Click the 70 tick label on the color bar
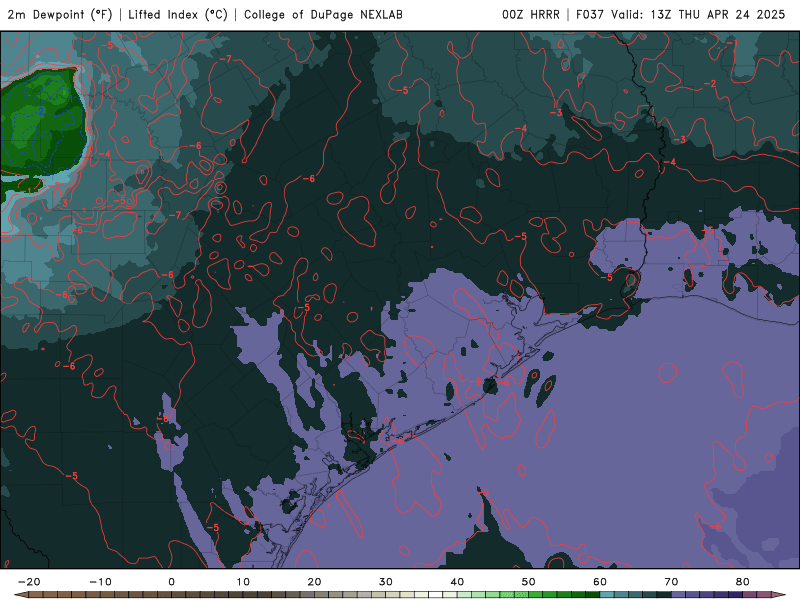This screenshot has width=800, height=600. 671,582
